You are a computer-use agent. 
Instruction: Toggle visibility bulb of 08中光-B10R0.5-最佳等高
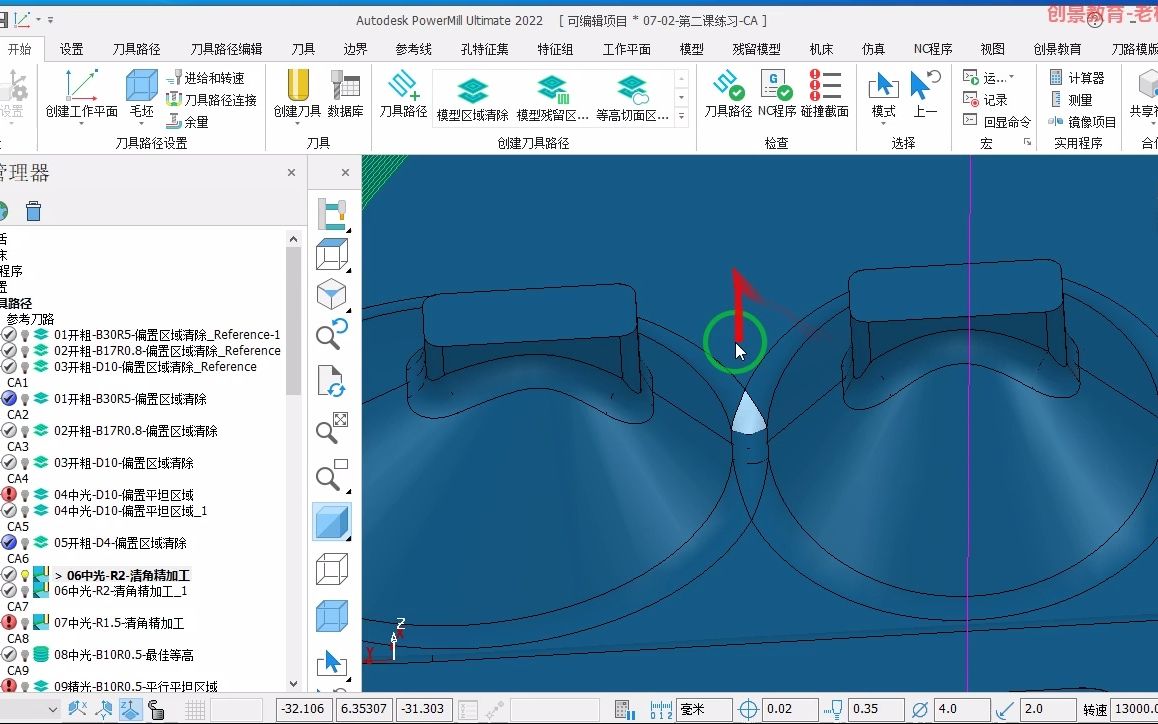25,655
